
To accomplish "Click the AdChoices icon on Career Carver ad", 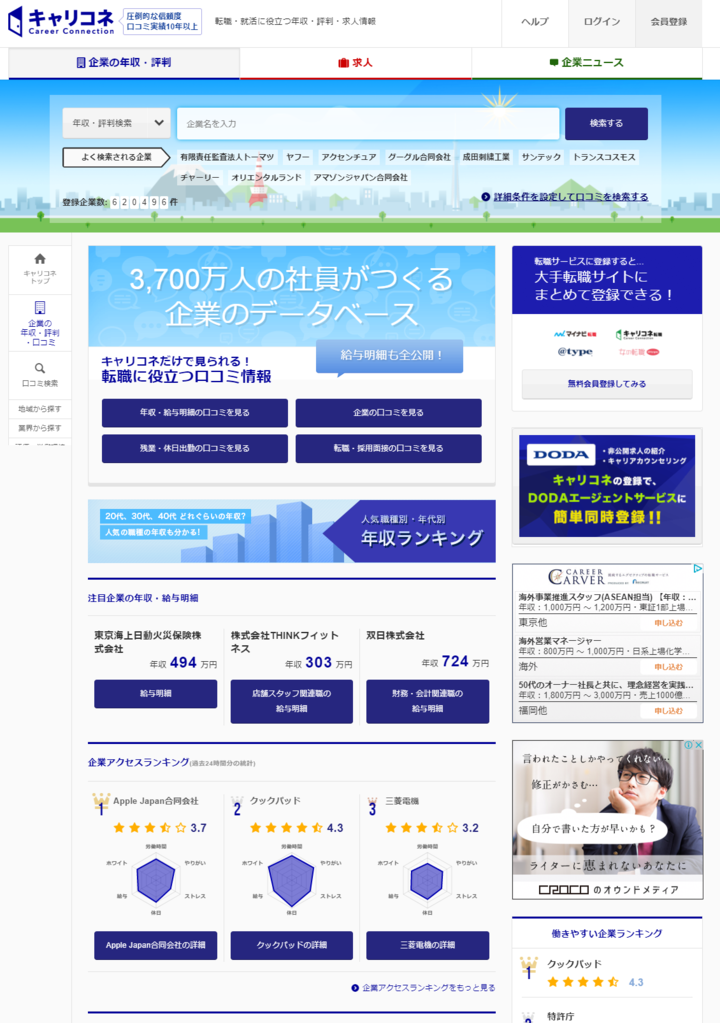I will point(697,569).
